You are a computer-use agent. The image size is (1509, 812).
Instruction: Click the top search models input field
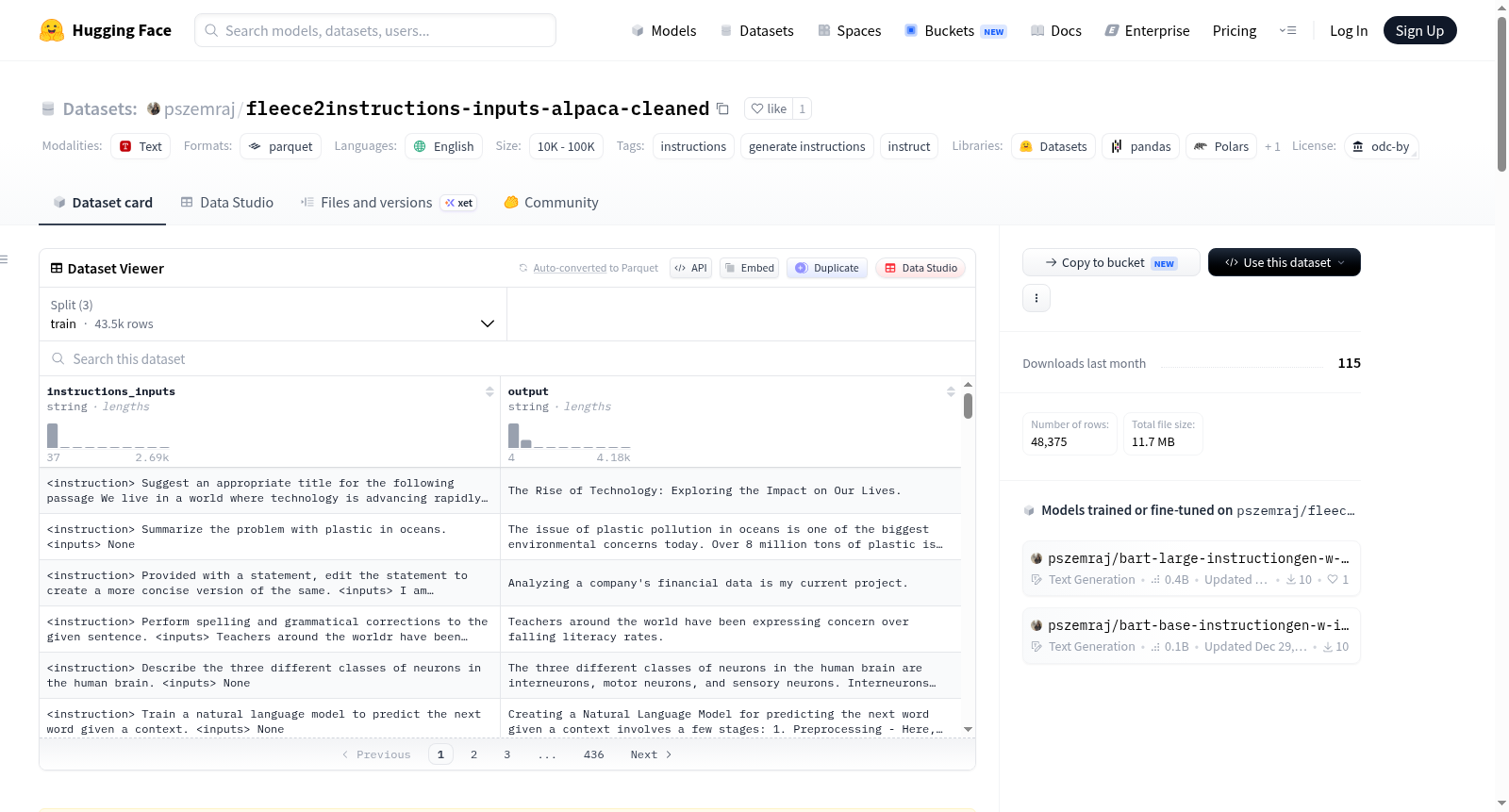375,30
